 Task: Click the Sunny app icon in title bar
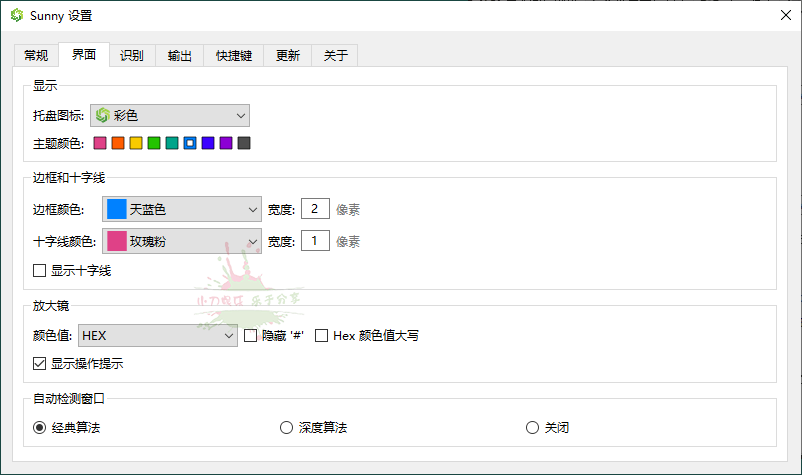click(x=16, y=15)
